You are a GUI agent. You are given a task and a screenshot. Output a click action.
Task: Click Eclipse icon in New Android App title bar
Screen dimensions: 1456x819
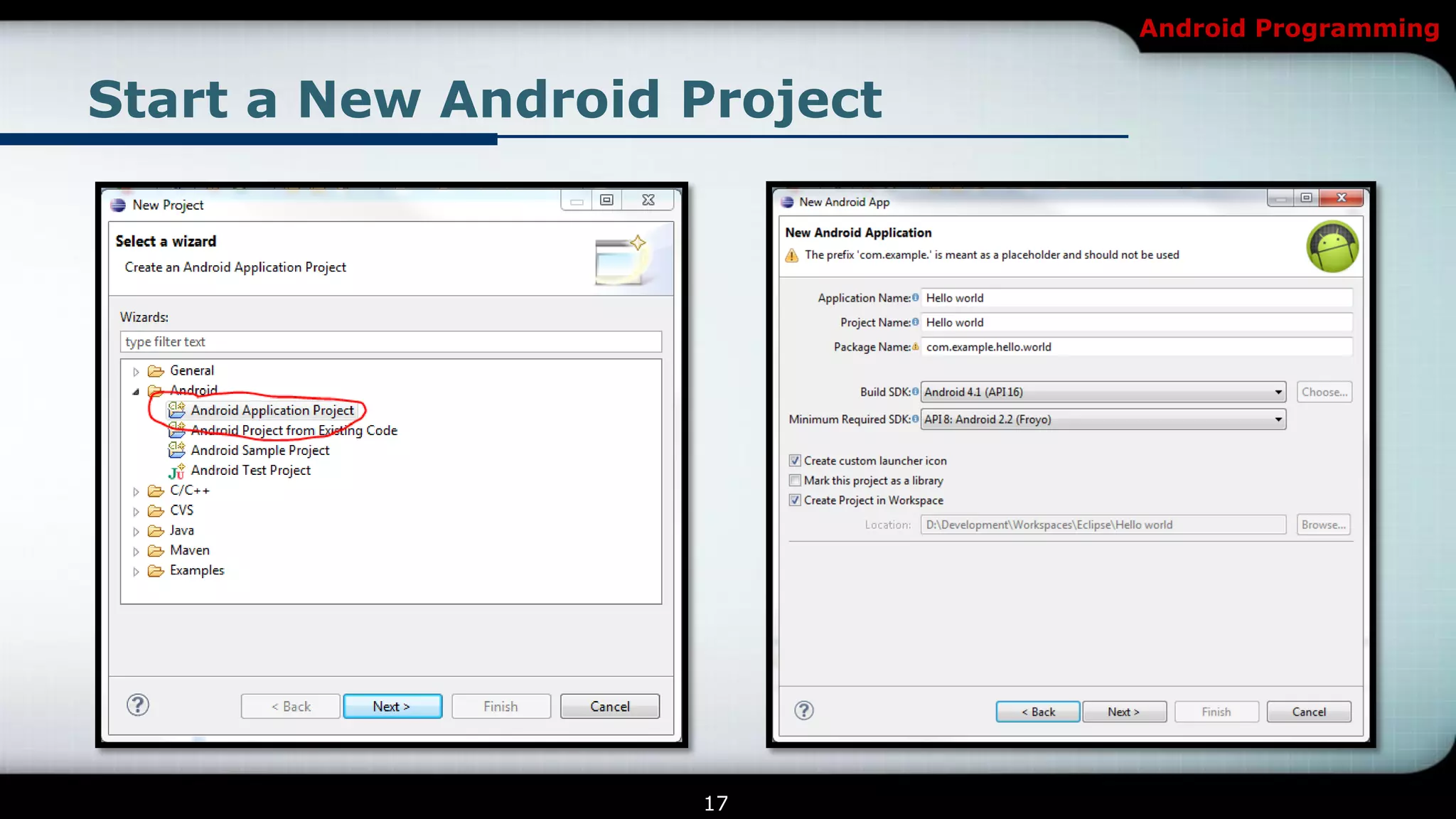point(787,202)
